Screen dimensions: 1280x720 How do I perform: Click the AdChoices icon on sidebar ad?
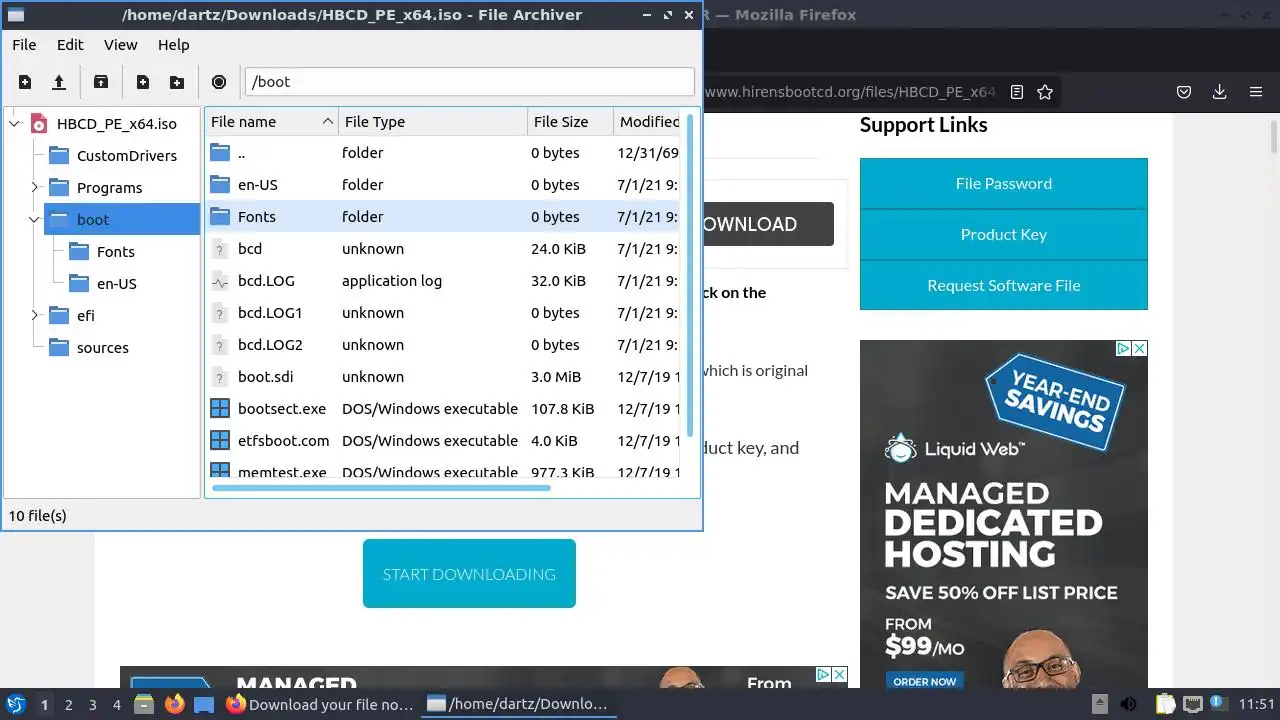pos(1123,348)
